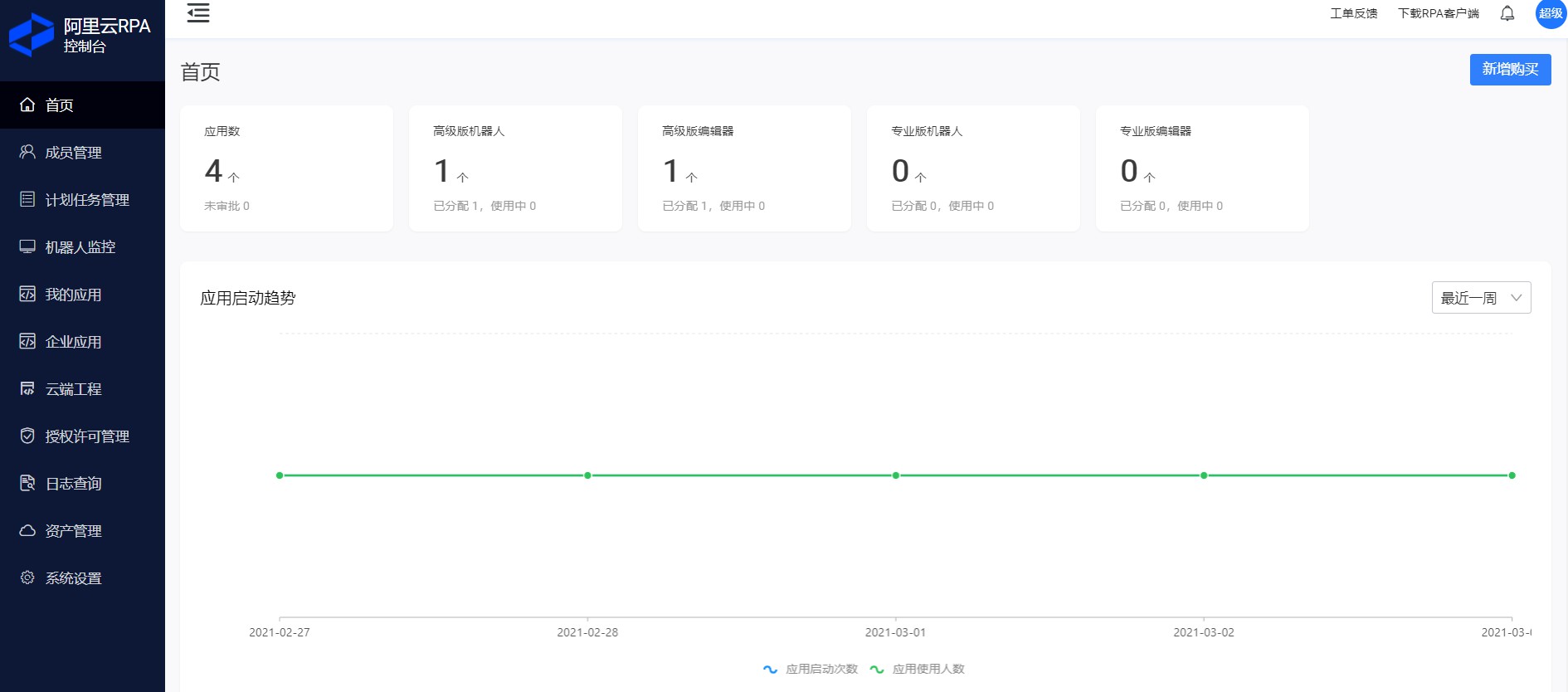Select 企业应用 in the sidebar
The width and height of the screenshot is (1568, 692).
tap(82, 341)
